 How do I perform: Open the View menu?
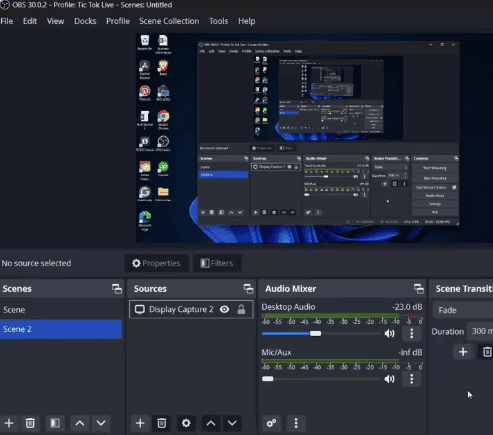coord(55,21)
